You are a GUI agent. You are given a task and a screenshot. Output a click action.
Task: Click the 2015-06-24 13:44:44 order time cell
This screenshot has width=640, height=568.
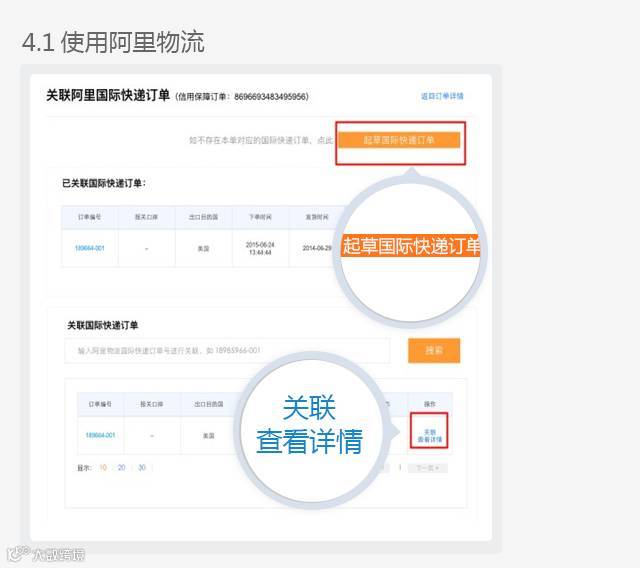point(260,248)
